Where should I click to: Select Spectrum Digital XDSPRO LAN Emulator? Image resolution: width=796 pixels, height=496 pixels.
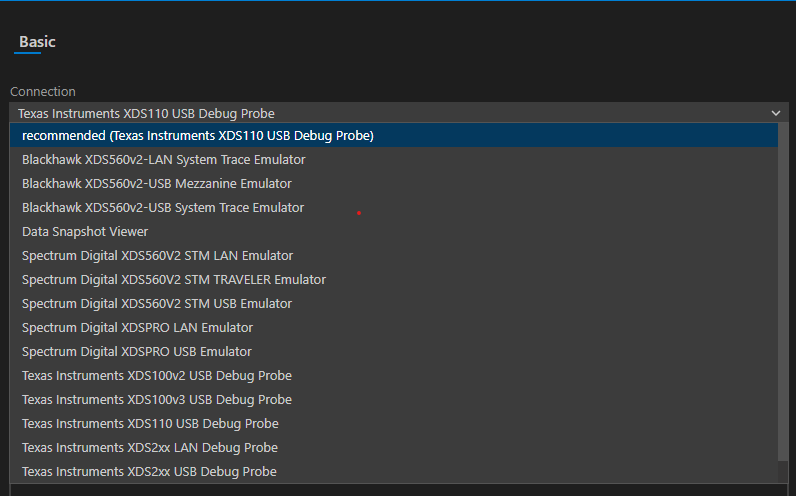click(137, 328)
